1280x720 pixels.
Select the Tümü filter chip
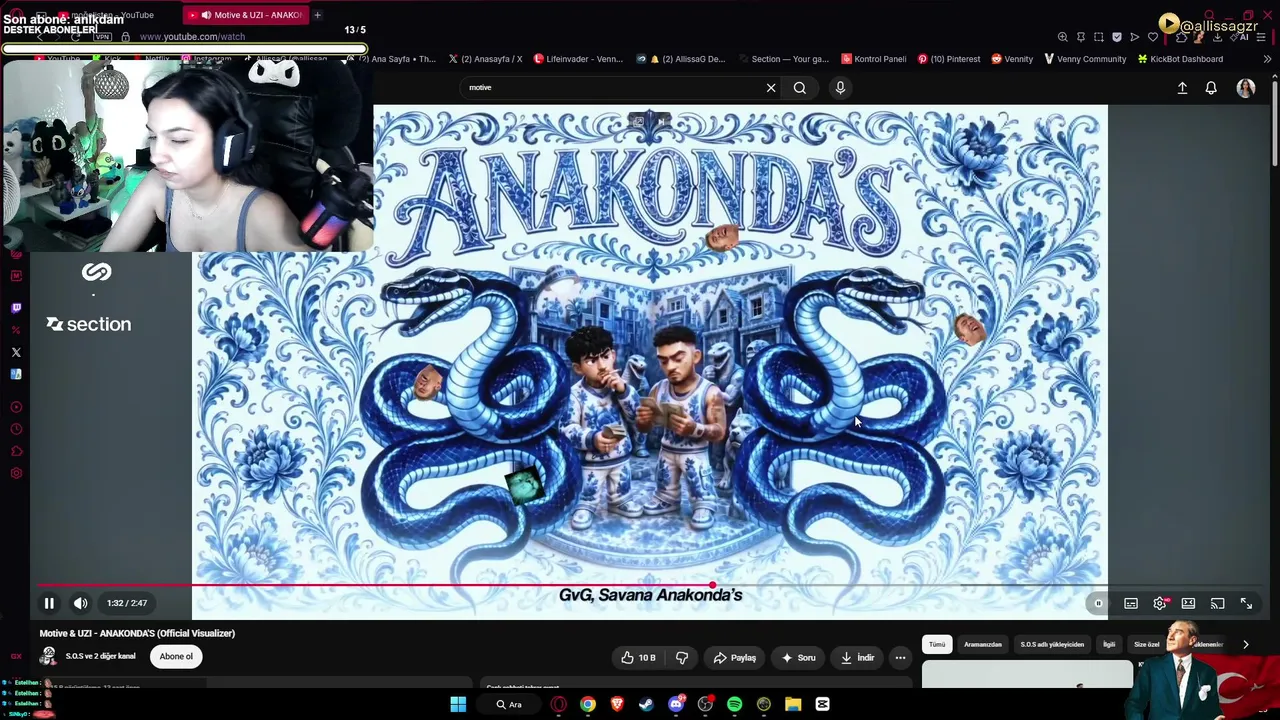937,644
